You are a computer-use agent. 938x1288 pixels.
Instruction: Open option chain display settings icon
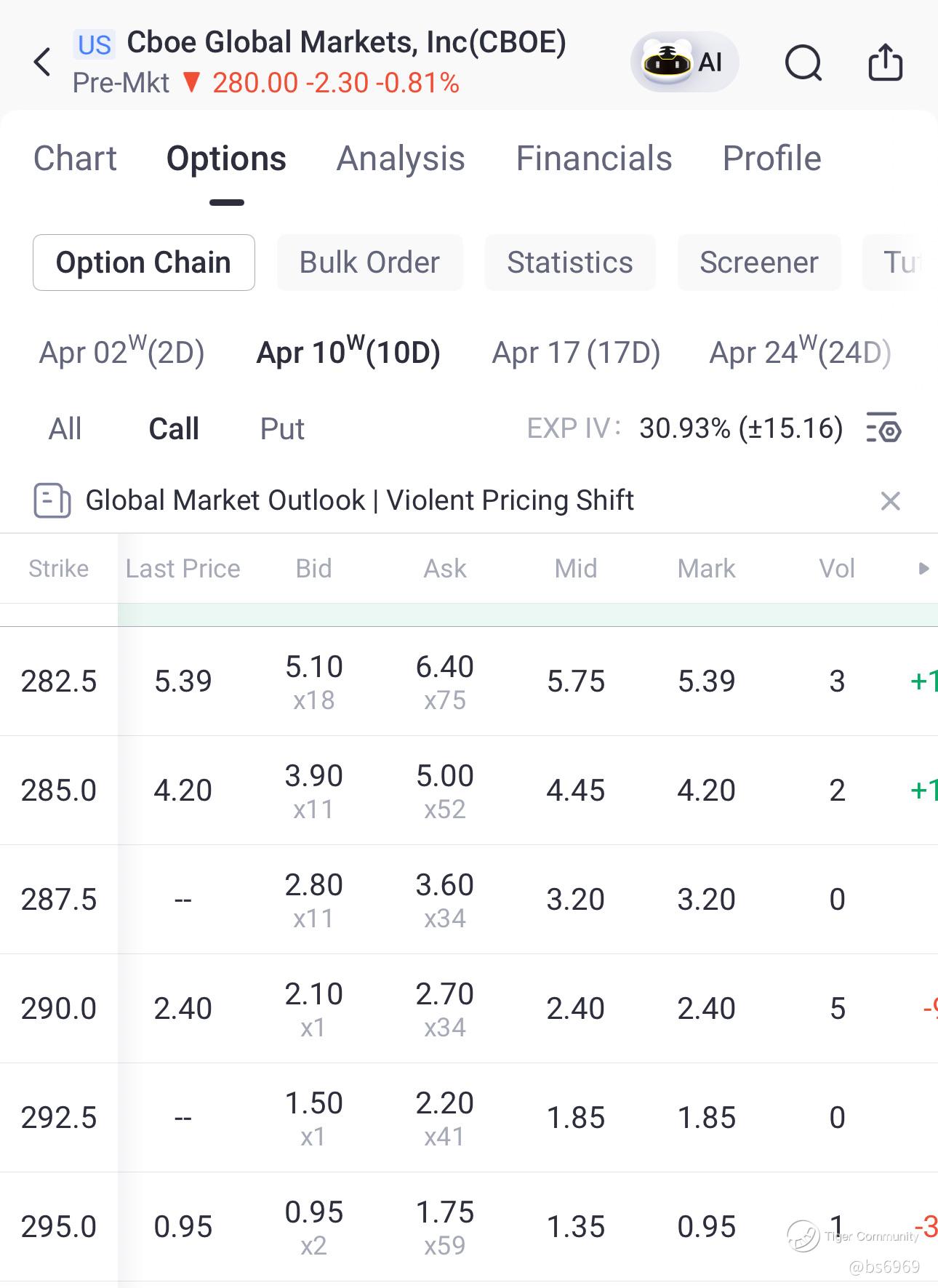click(x=884, y=428)
